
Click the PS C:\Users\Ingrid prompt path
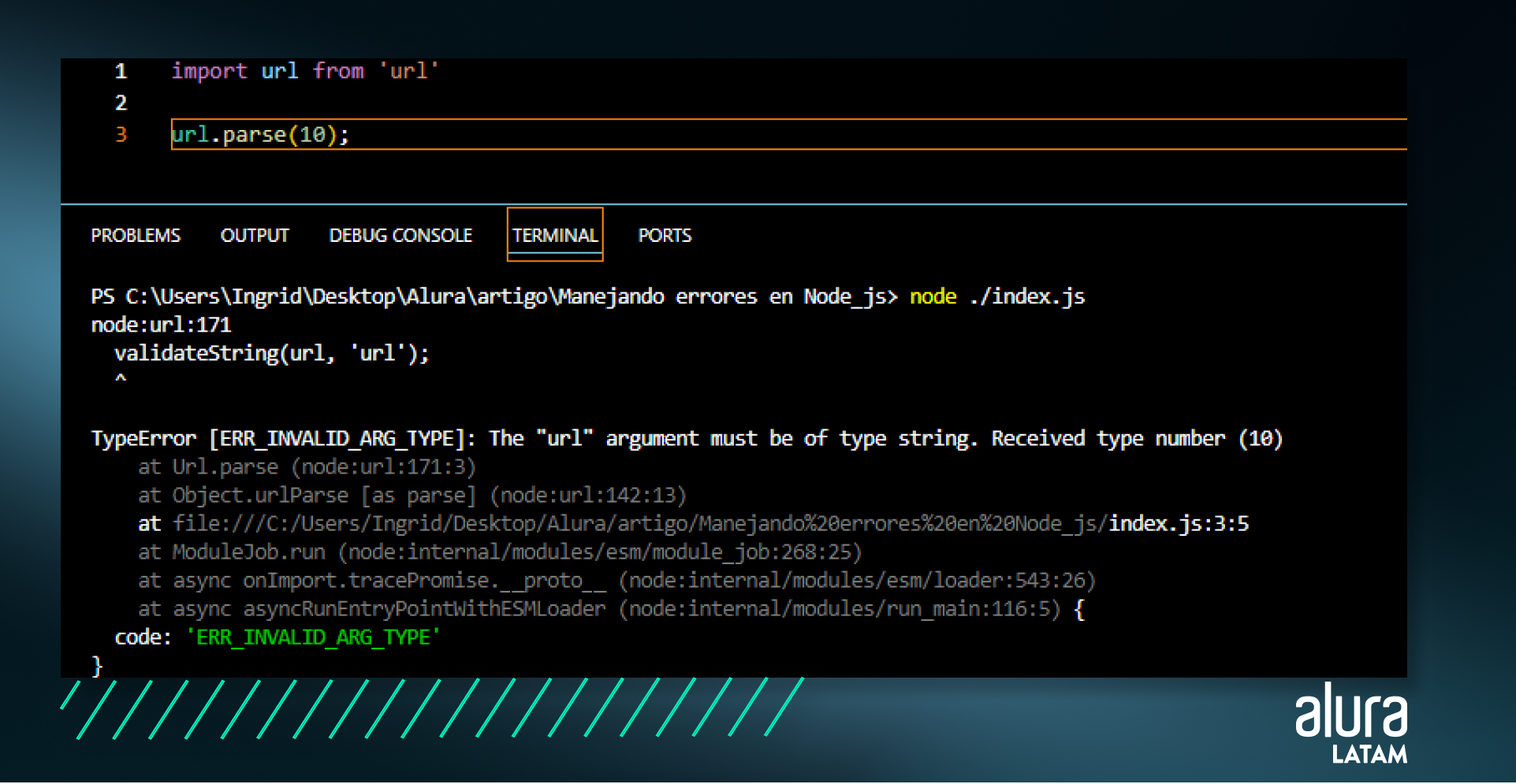[494, 297]
